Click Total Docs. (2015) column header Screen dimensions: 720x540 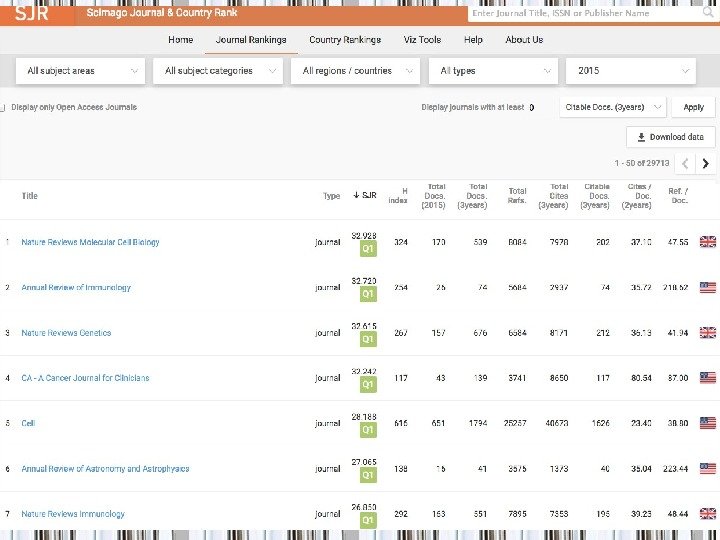[x=433, y=196]
